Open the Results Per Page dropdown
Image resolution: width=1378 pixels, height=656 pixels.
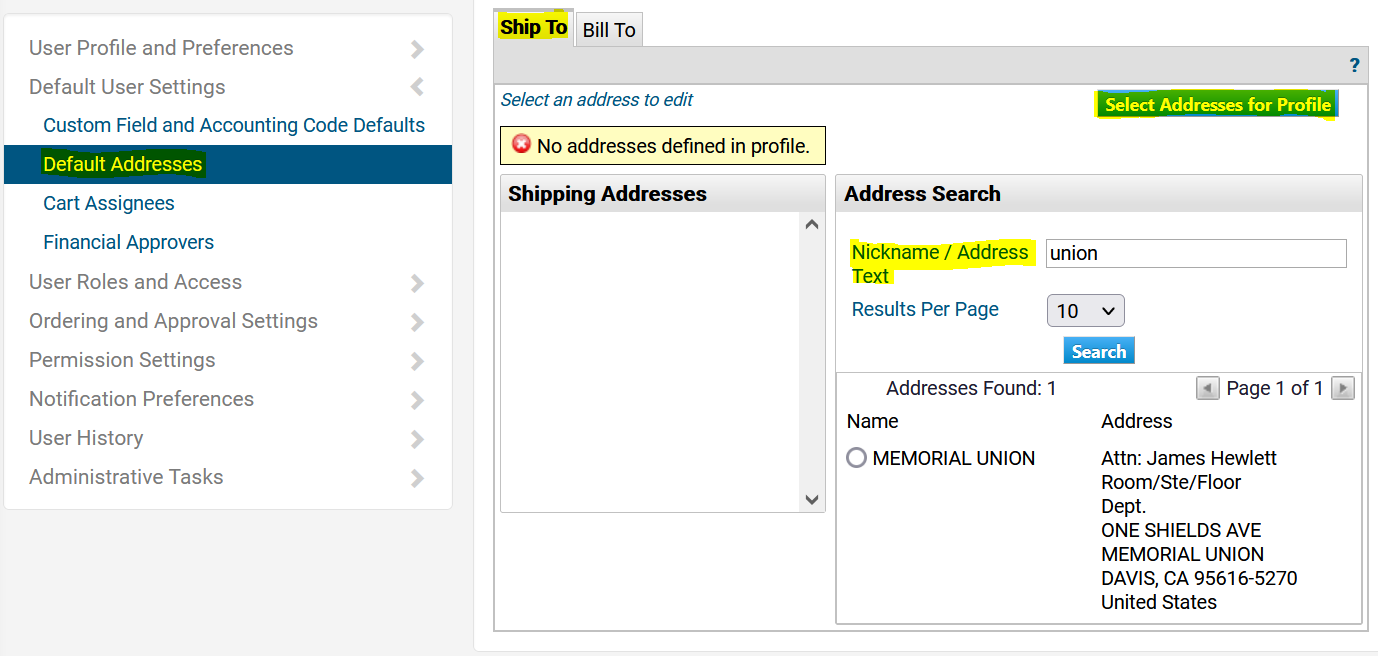pyautogui.click(x=1085, y=311)
